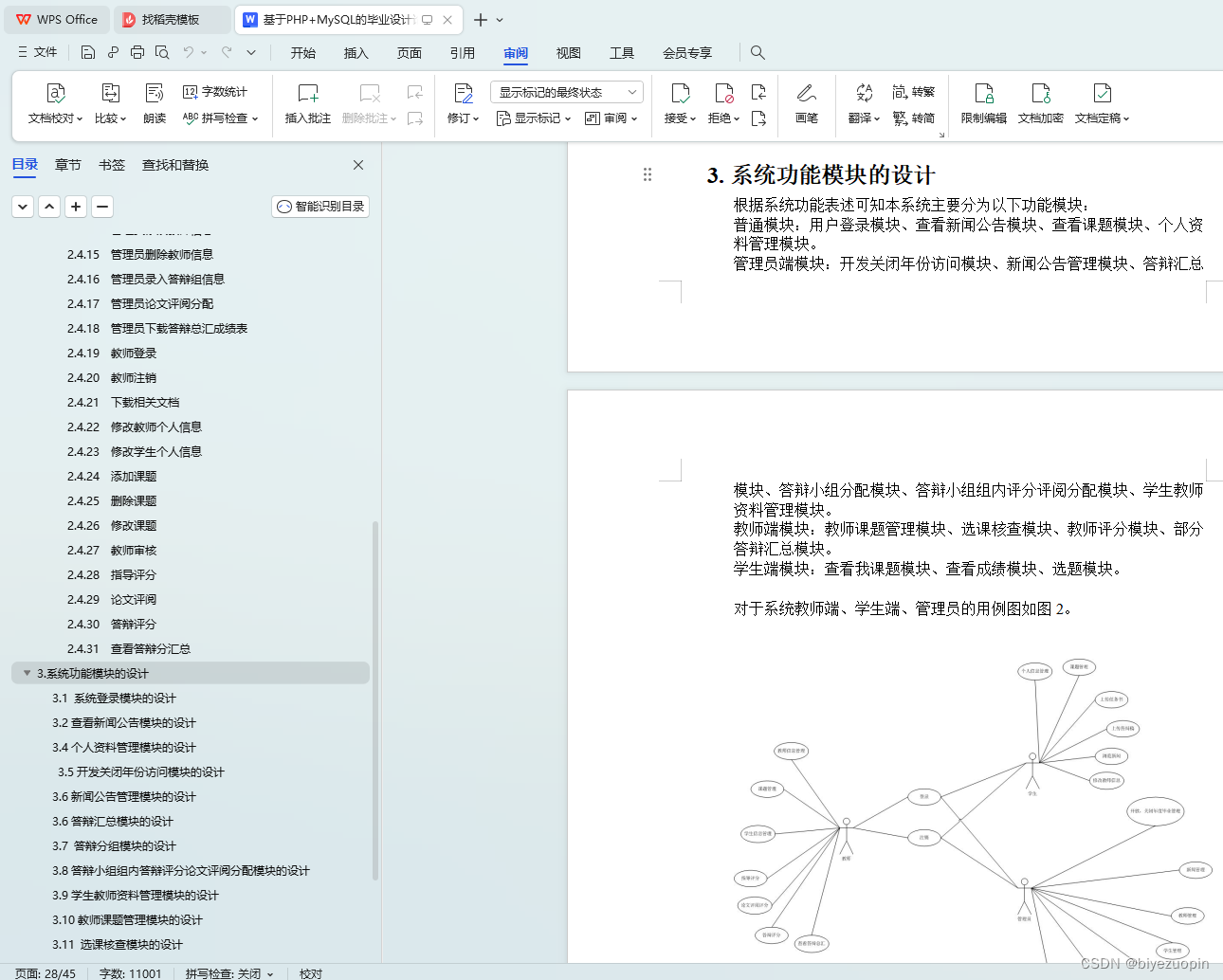Open 字数统计 word count
The width and height of the screenshot is (1223, 980).
tap(215, 92)
